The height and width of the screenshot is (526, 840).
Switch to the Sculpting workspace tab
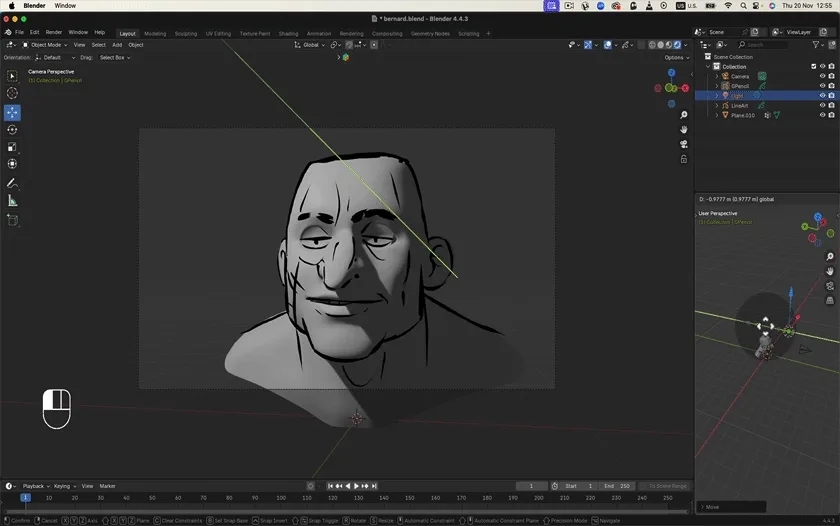[186, 33]
